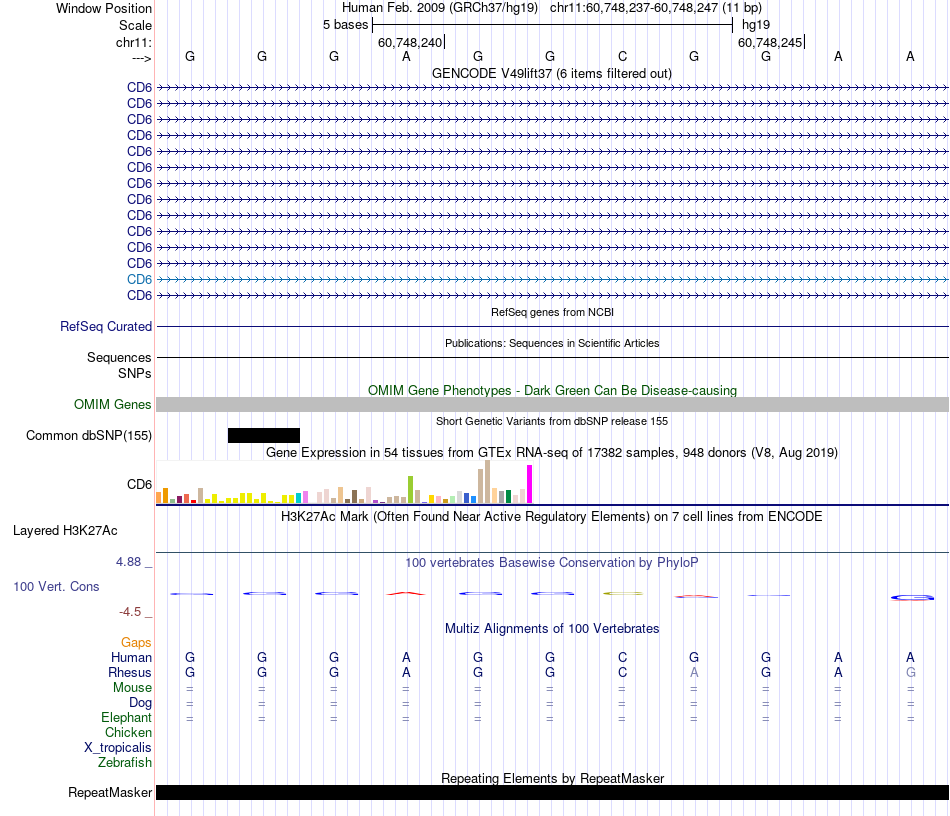Open Publications: Sequences in Scientific Articles title

click(552, 343)
